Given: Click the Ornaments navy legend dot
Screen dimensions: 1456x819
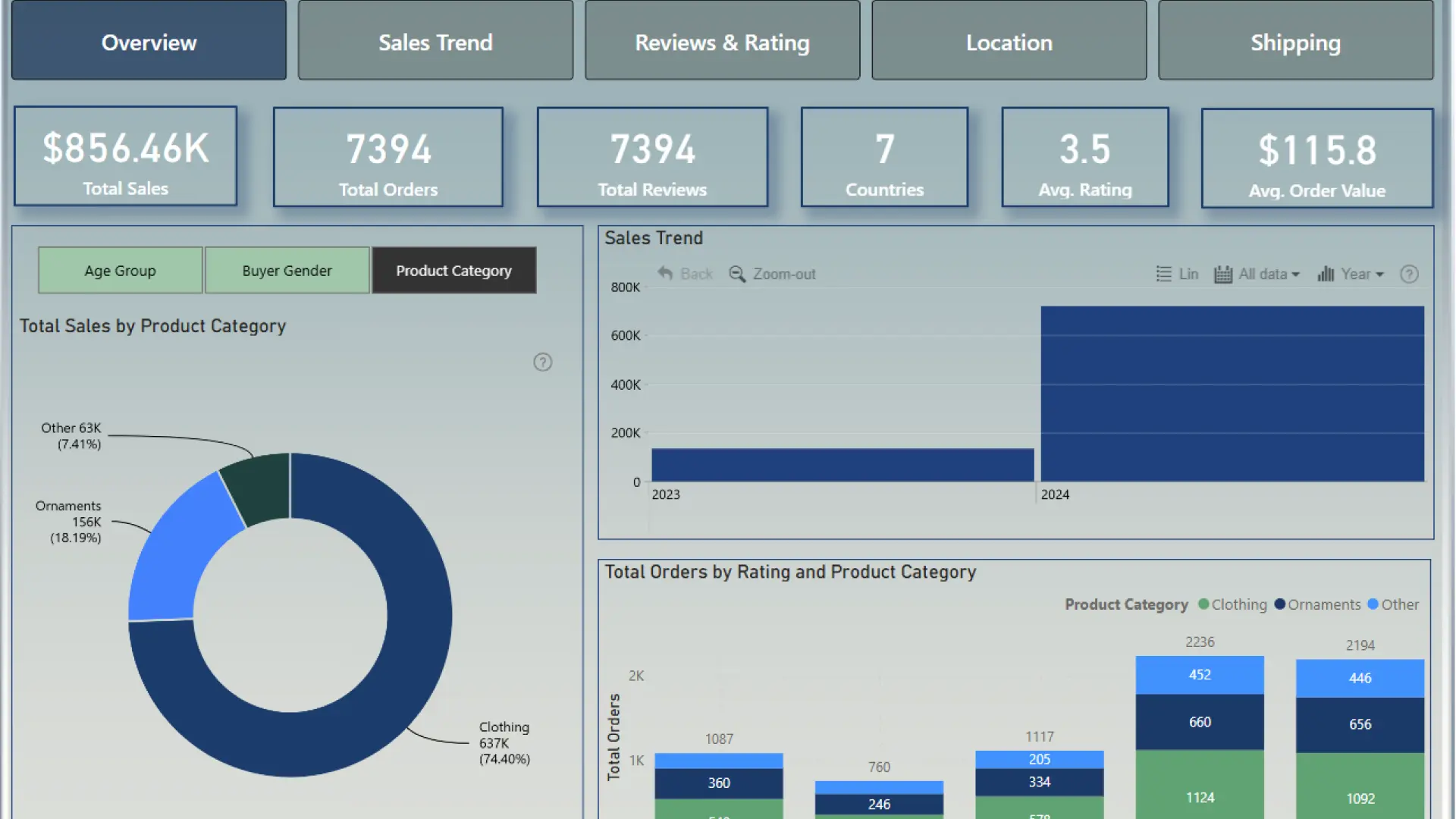Looking at the screenshot, I should [x=1280, y=604].
